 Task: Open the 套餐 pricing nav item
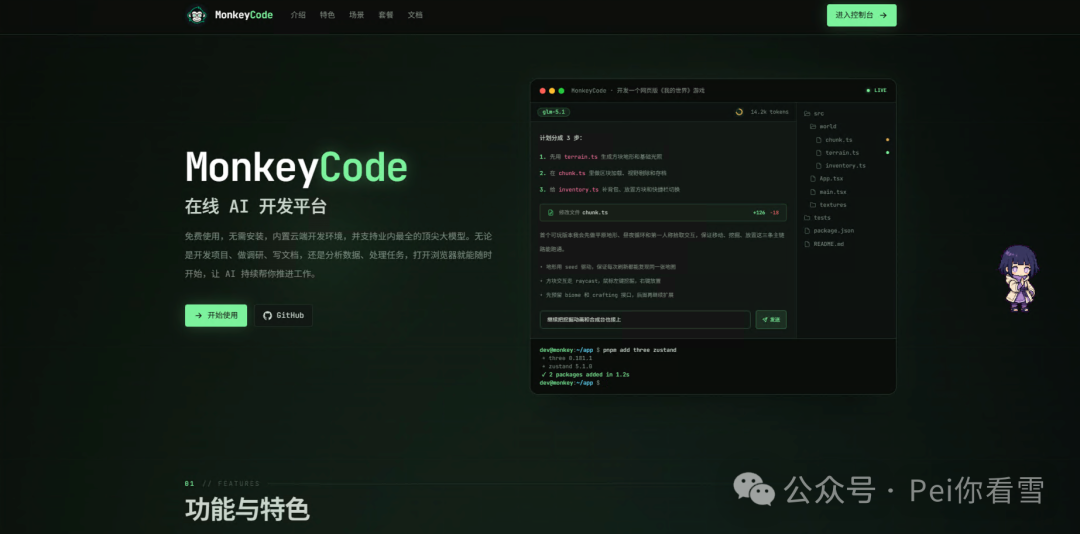[x=386, y=14]
